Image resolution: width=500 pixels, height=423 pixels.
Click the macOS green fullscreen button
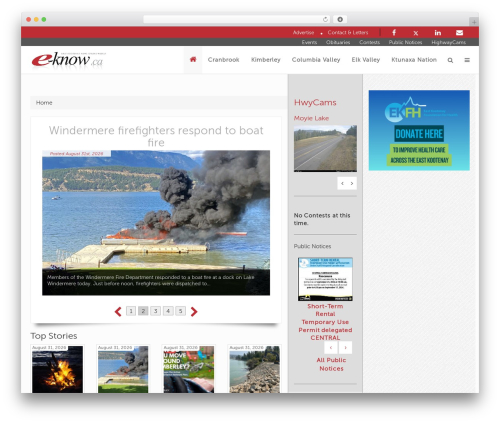pos(44,19)
